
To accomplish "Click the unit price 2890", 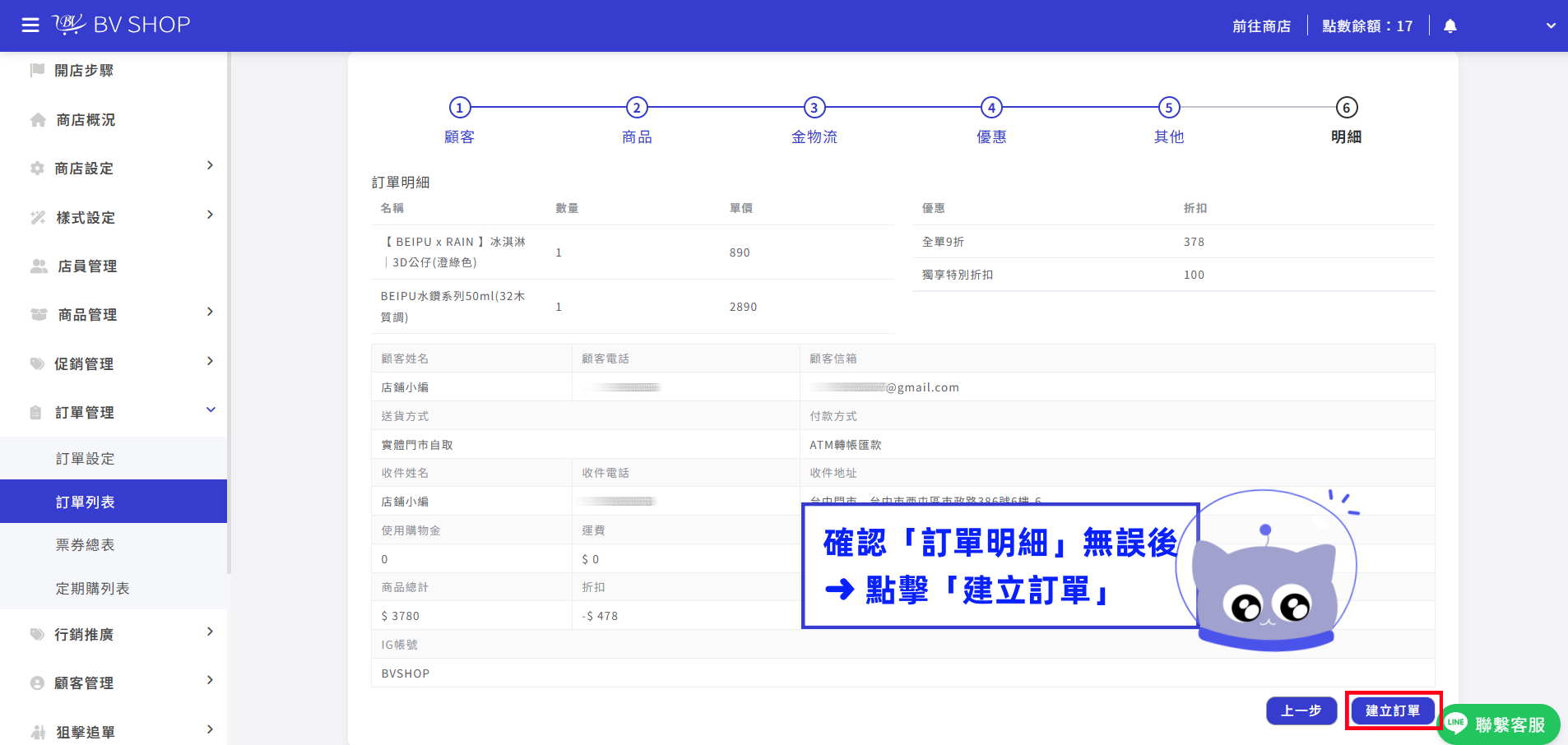I will coord(743,307).
